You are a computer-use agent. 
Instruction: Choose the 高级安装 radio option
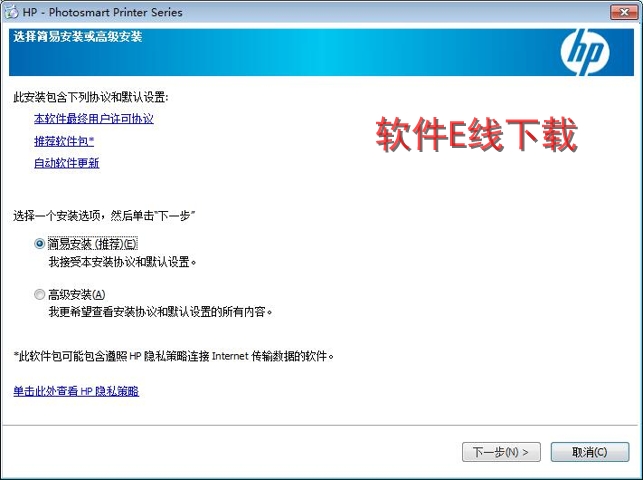click(39, 294)
